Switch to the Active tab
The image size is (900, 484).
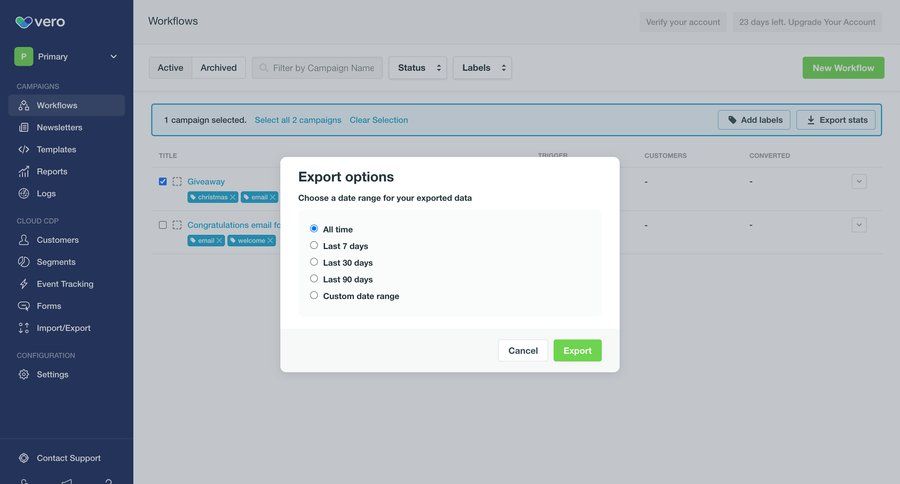click(170, 68)
